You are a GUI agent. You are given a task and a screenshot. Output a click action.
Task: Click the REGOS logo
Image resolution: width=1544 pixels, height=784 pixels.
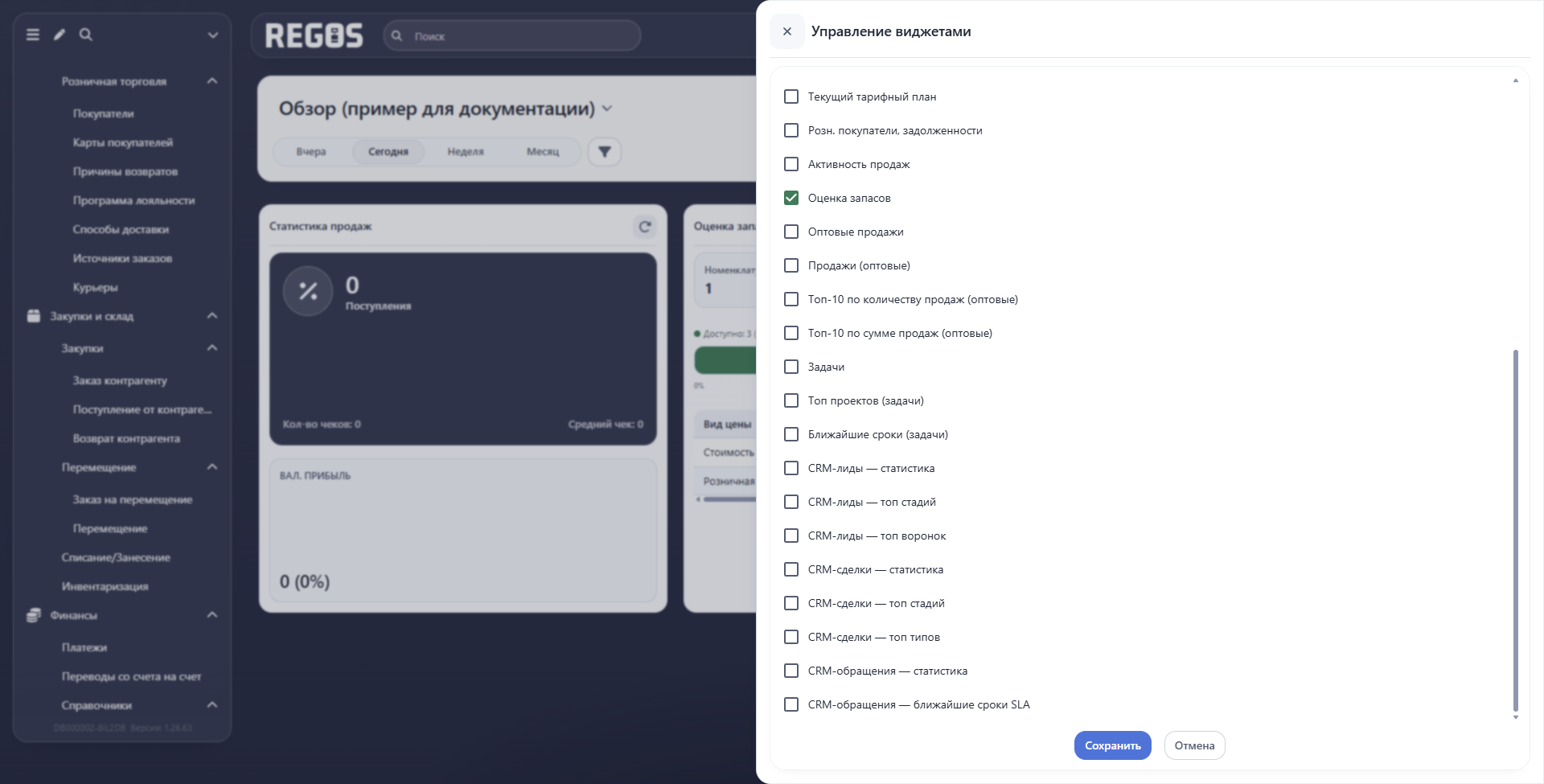(314, 36)
